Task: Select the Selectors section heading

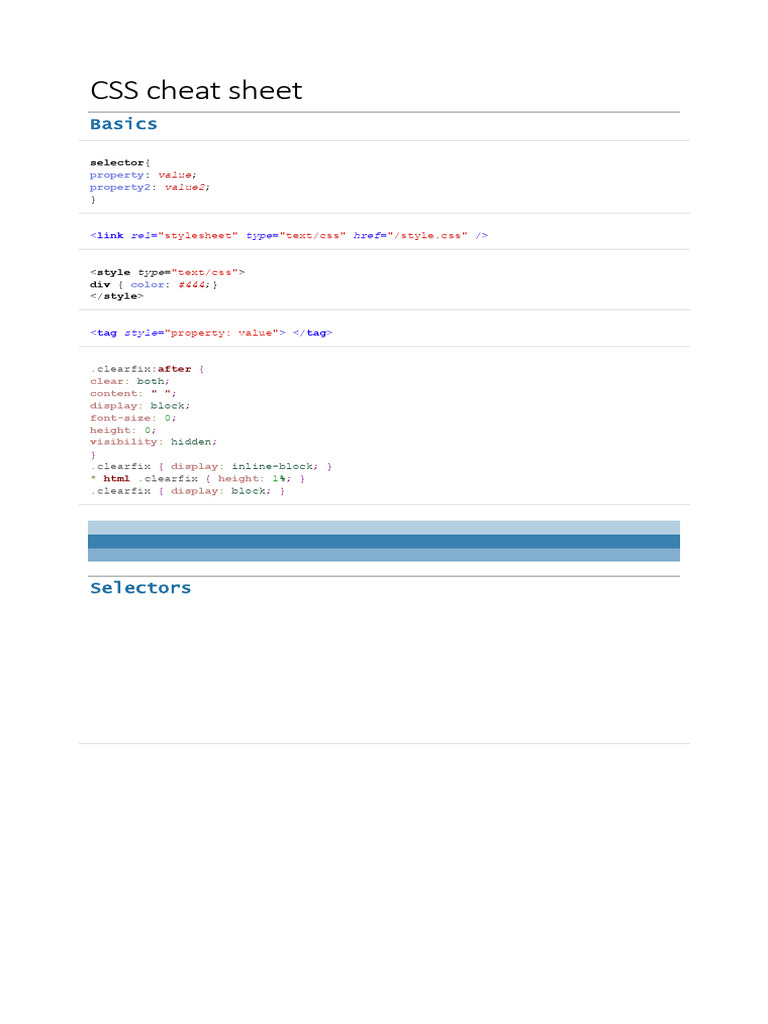Action: click(140, 588)
